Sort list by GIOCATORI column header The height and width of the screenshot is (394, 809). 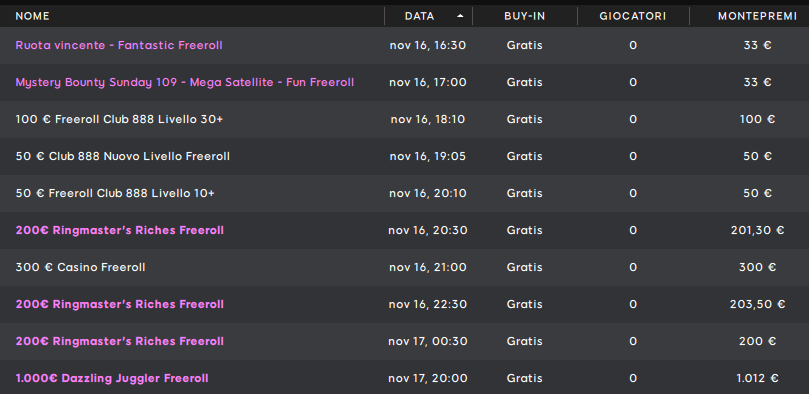click(x=633, y=16)
